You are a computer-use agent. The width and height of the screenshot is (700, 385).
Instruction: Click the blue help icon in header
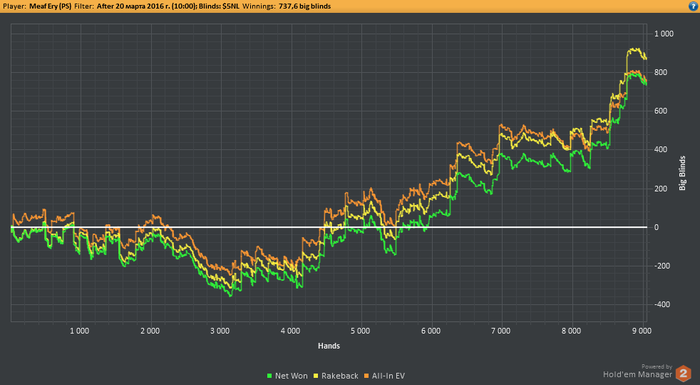694,6
